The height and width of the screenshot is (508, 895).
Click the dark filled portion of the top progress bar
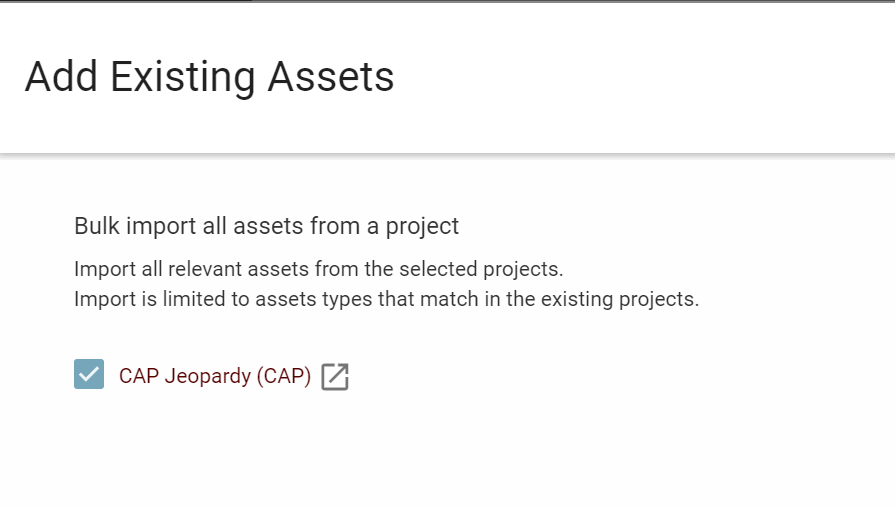pyautogui.click(x=126, y=1)
